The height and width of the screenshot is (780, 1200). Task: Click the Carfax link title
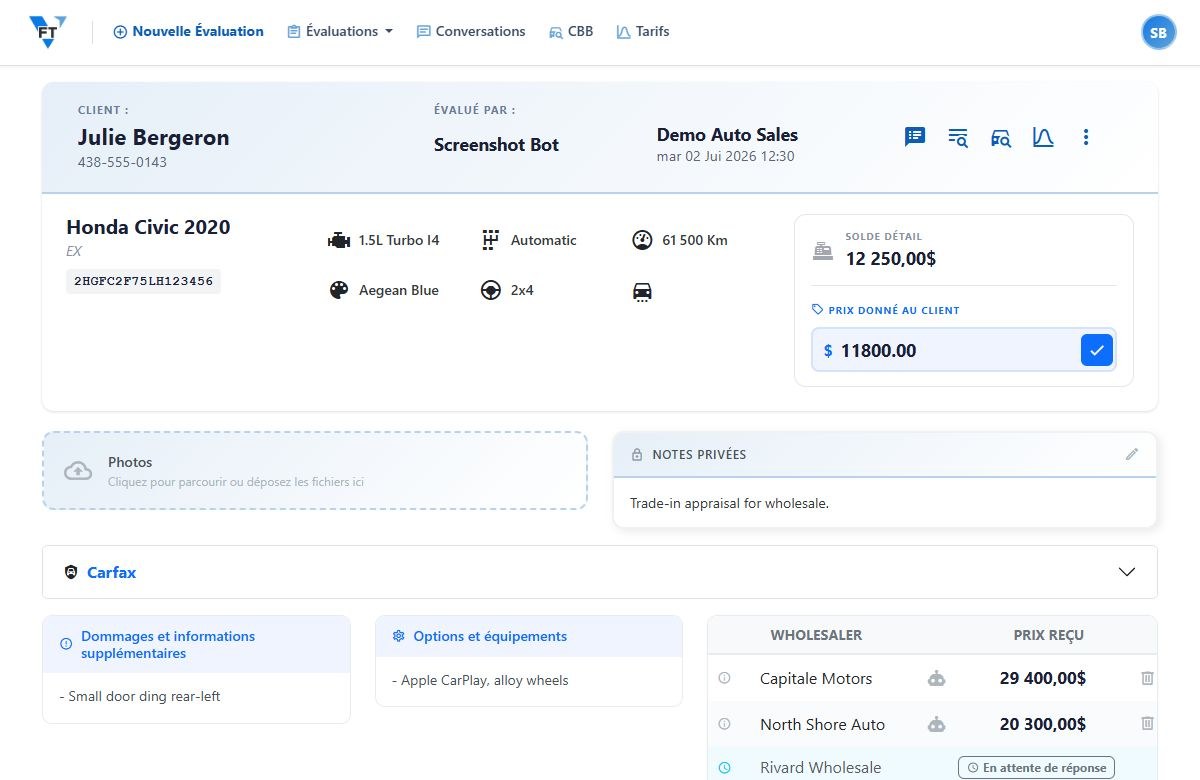point(111,573)
